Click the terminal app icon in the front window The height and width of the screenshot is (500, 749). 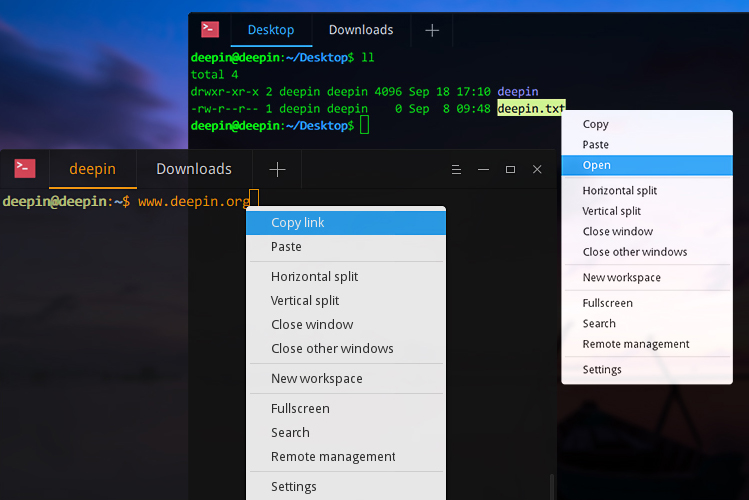pos(25,168)
